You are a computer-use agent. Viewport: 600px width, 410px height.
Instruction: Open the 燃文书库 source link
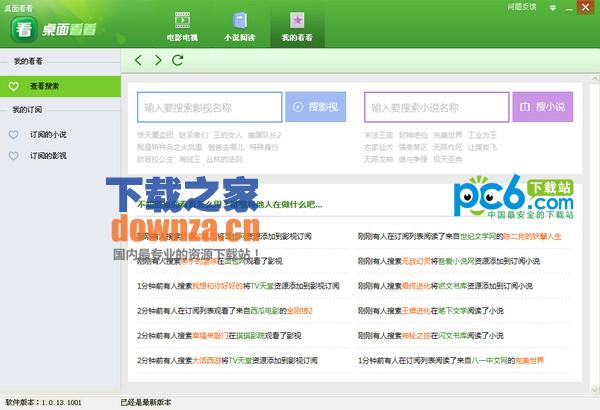point(453,286)
